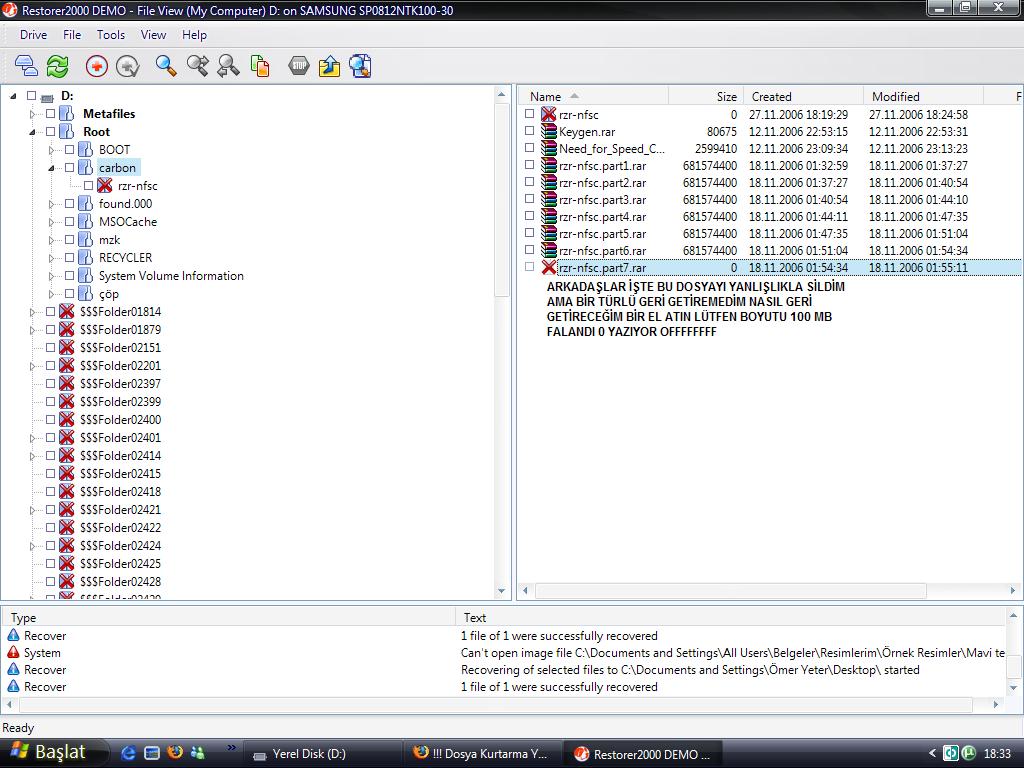
Task: Click the Find Next magnifier icon
Action: tap(197, 66)
